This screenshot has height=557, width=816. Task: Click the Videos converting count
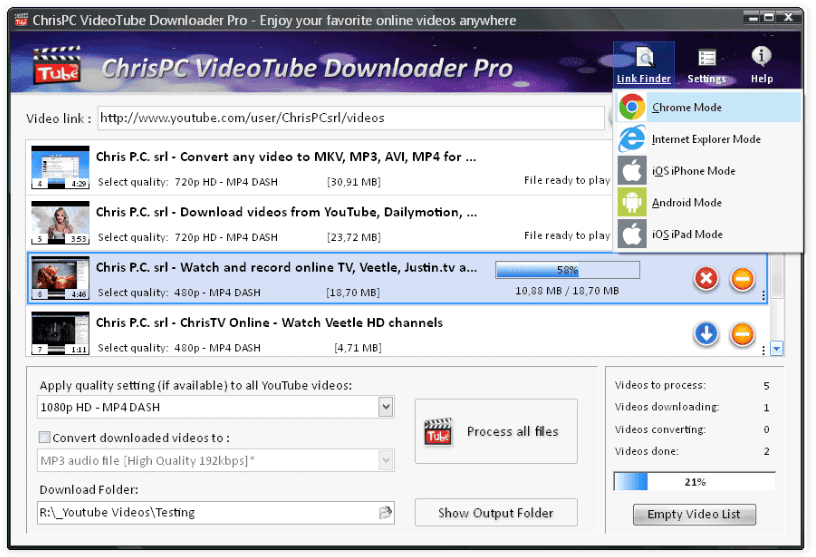click(766, 429)
